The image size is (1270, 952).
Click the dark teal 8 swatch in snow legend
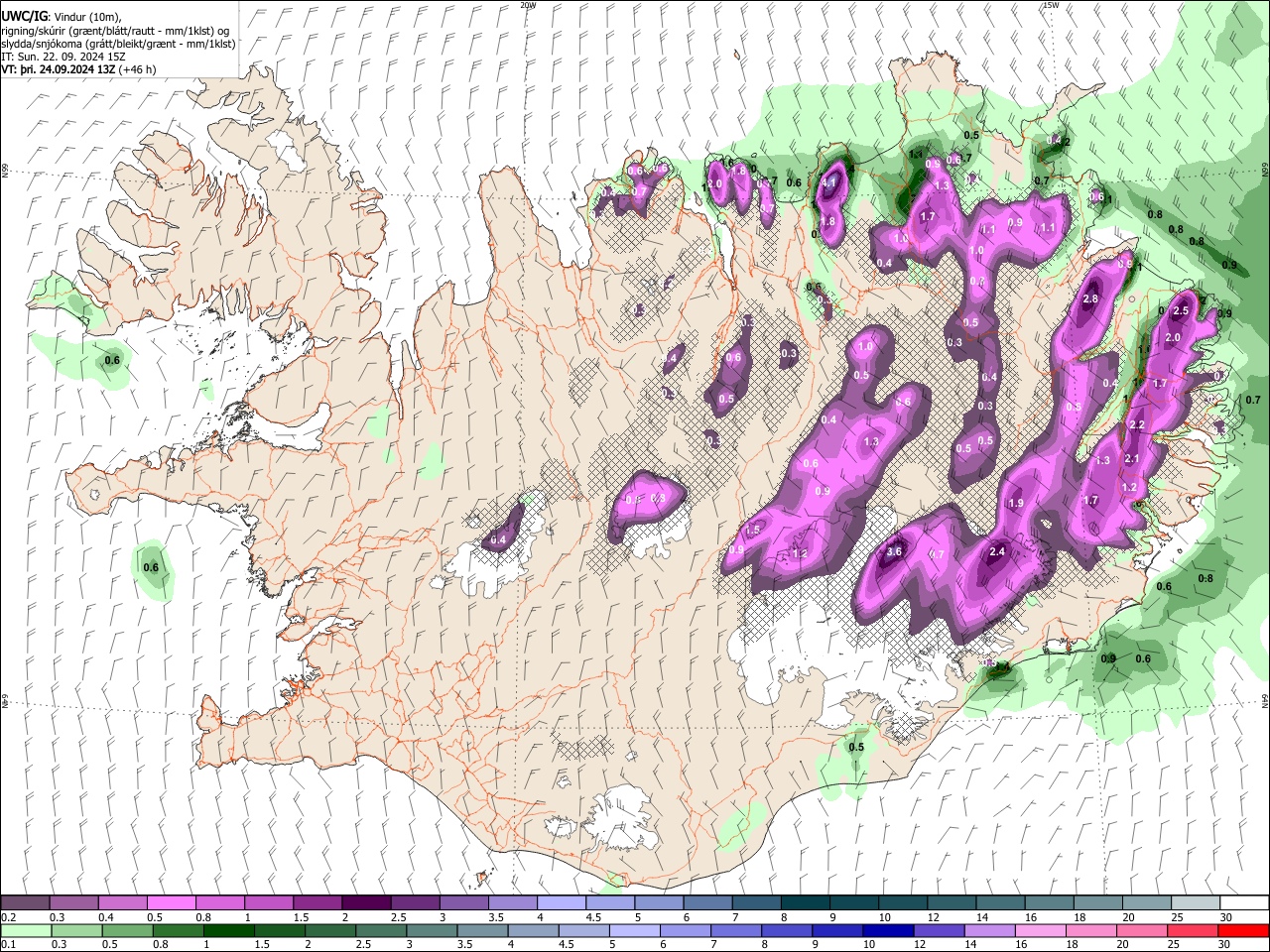804,903
